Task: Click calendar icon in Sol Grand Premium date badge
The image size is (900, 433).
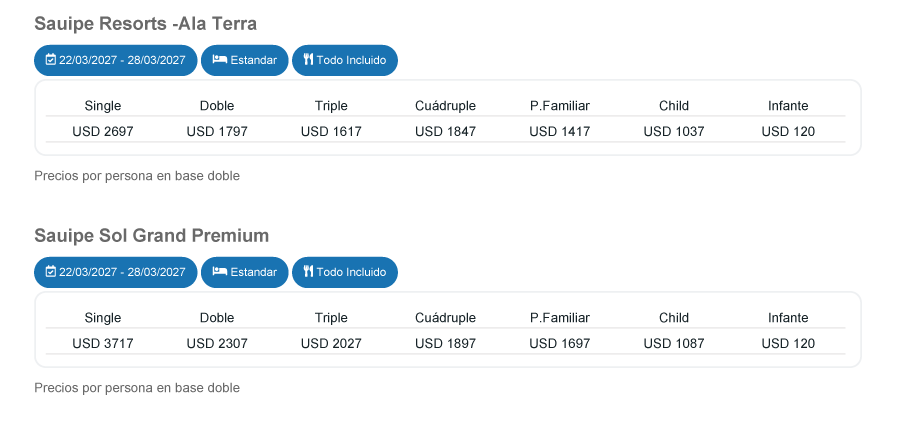Action: pos(51,272)
